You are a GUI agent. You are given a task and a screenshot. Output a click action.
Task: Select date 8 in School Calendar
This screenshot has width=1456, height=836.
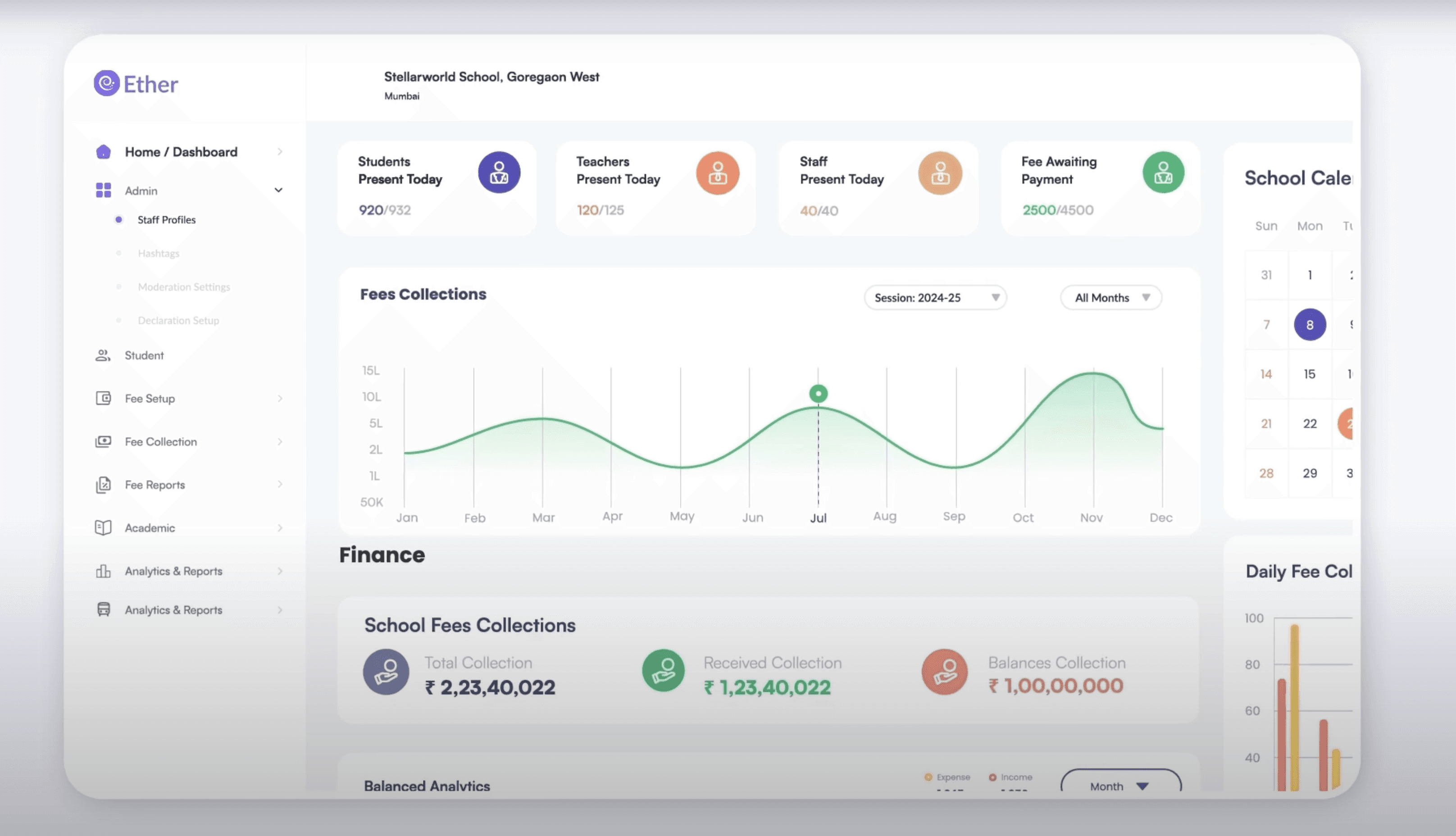coord(1309,325)
